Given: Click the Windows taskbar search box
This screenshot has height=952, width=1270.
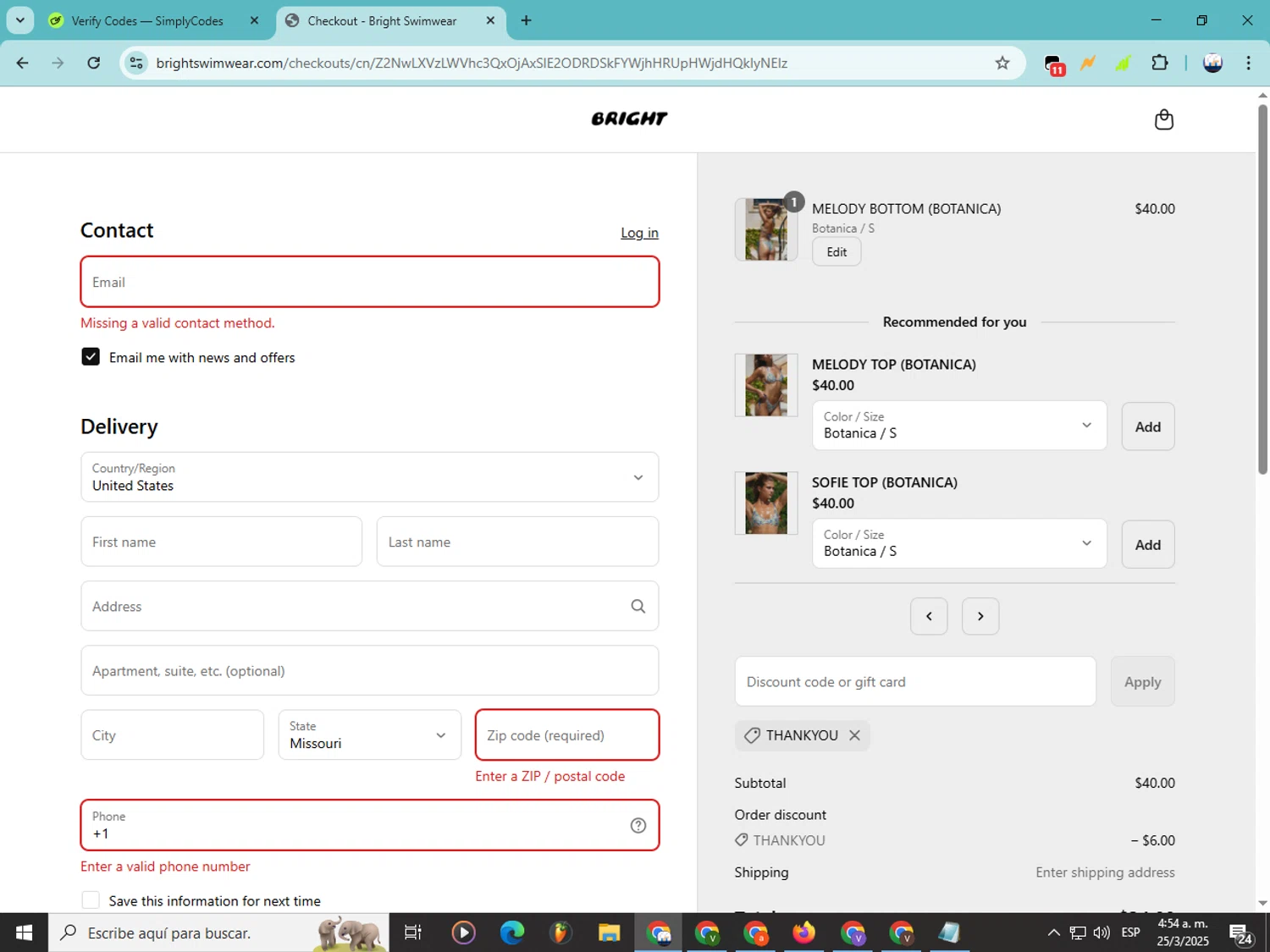Looking at the screenshot, I should point(218,933).
